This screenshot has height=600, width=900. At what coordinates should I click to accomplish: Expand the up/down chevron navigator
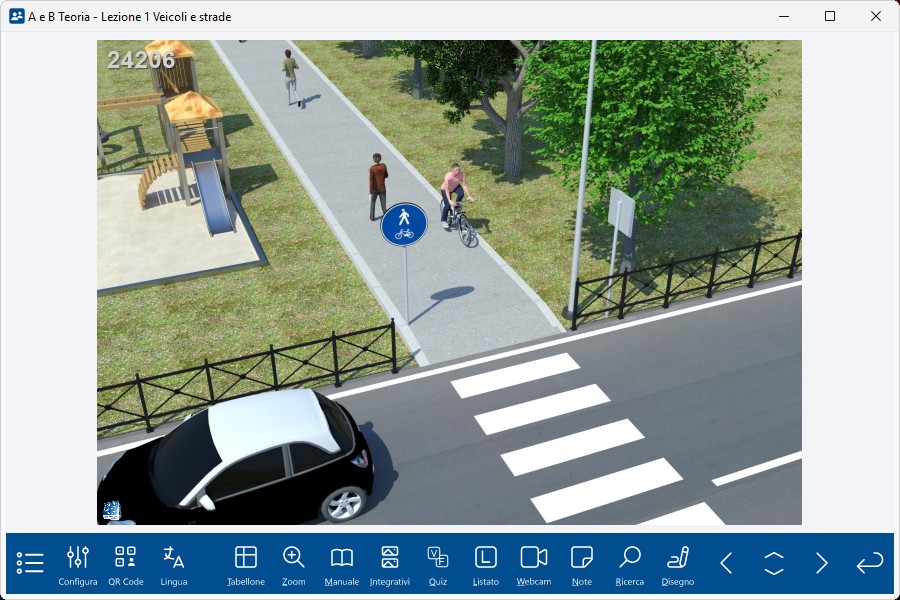pos(774,563)
